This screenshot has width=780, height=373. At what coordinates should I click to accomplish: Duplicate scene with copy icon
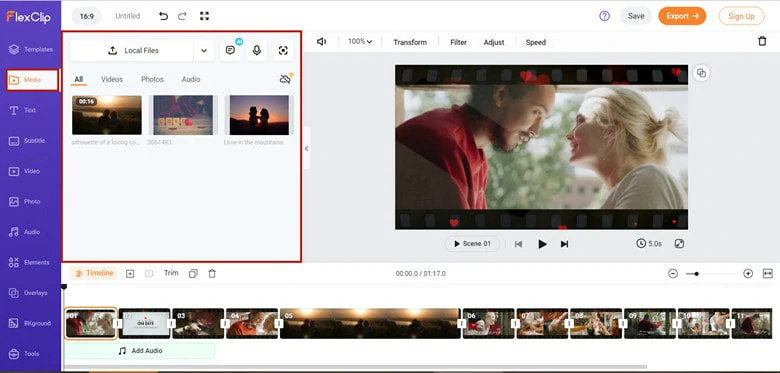coord(194,274)
